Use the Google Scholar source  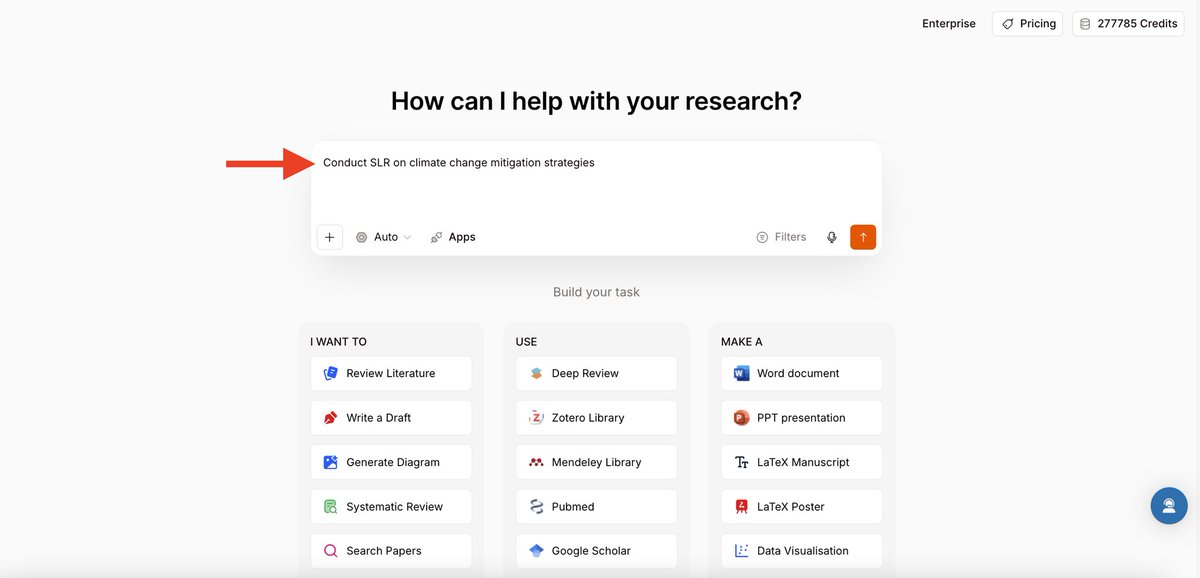coord(596,551)
